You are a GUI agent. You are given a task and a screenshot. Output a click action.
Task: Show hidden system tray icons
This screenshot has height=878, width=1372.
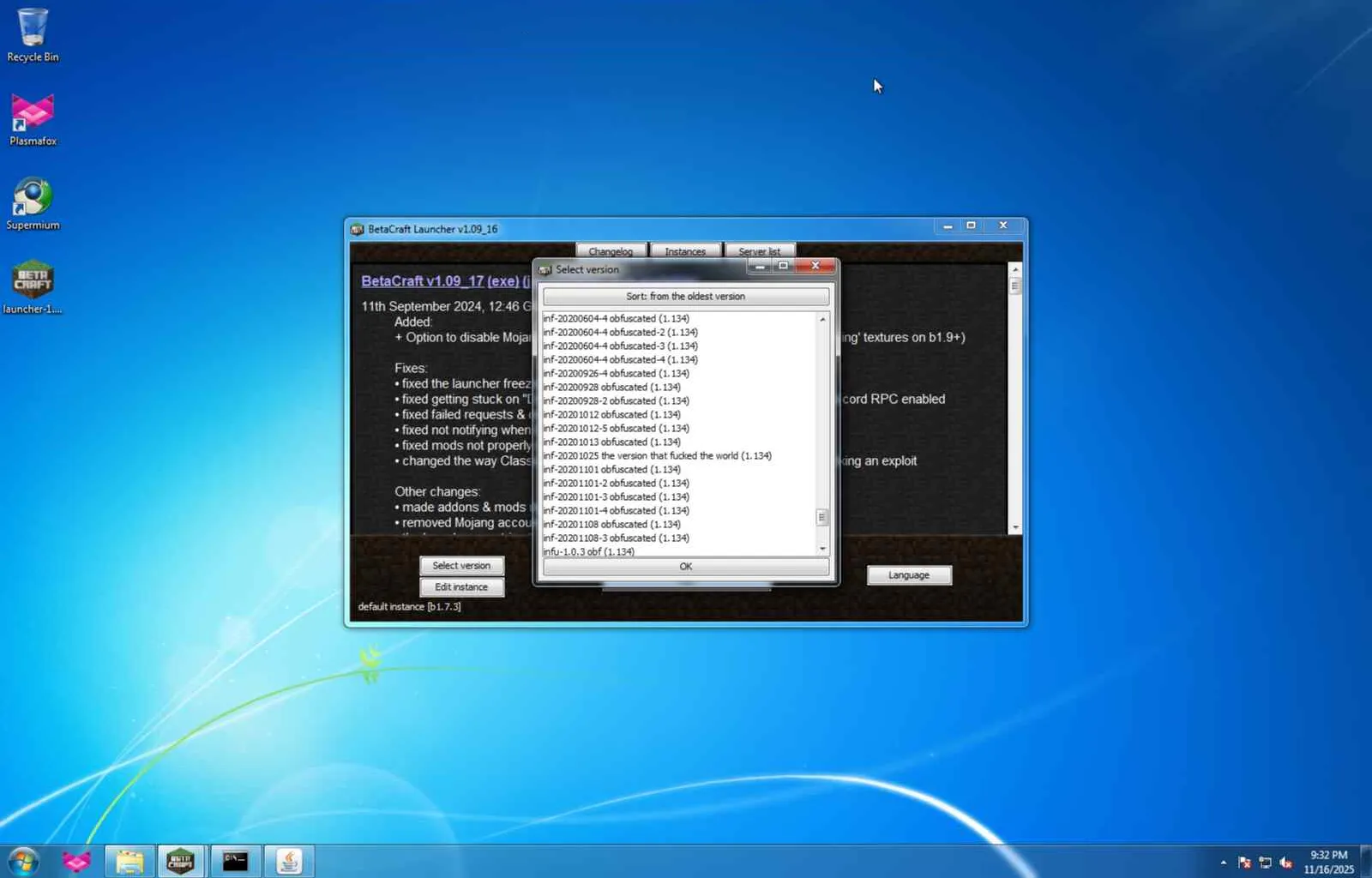1223,863
